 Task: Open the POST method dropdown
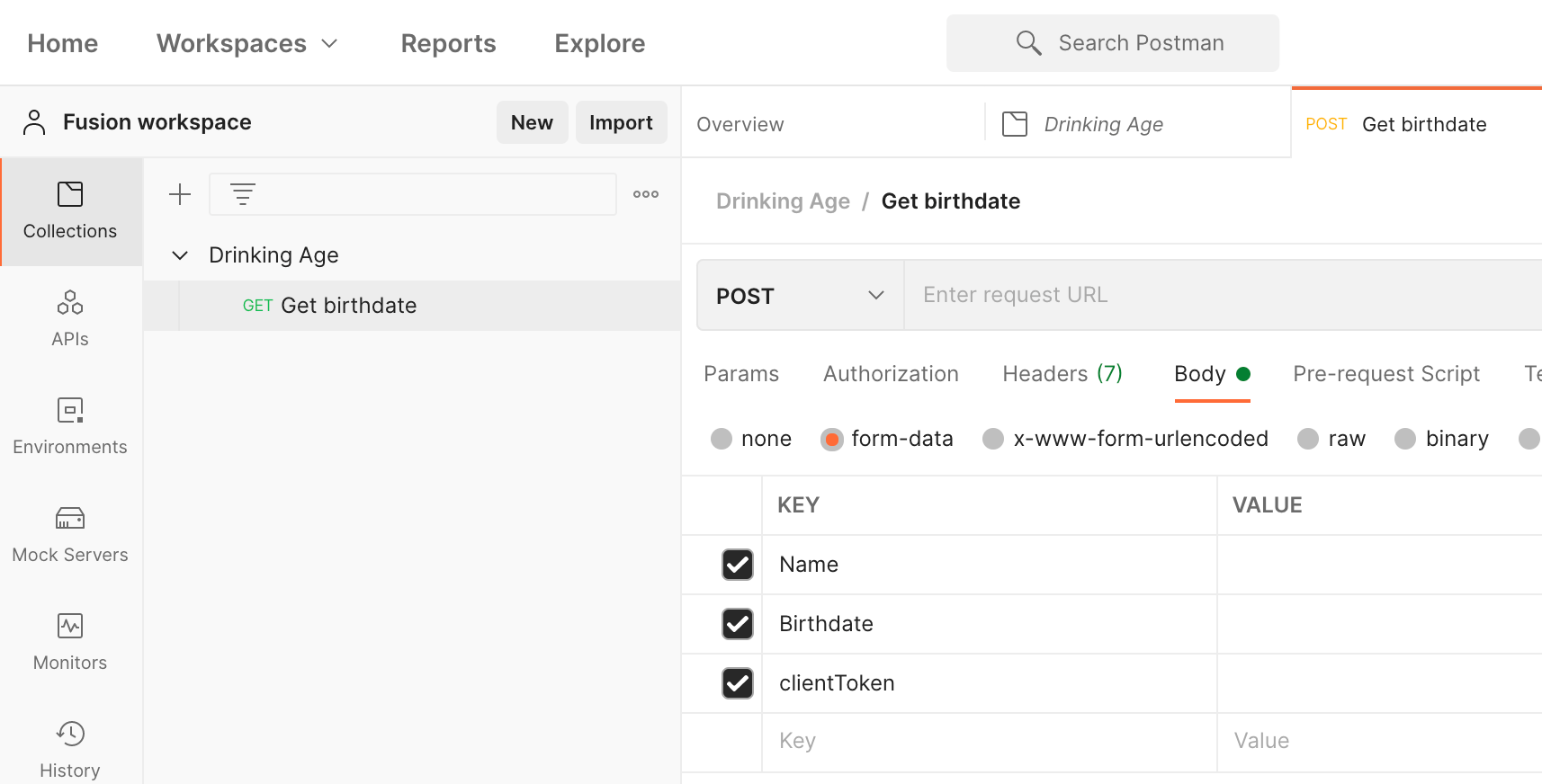point(800,296)
